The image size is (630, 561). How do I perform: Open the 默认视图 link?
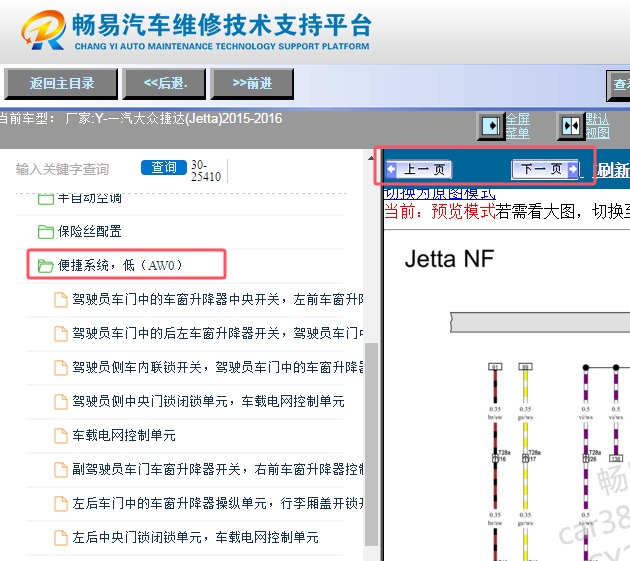point(597,126)
